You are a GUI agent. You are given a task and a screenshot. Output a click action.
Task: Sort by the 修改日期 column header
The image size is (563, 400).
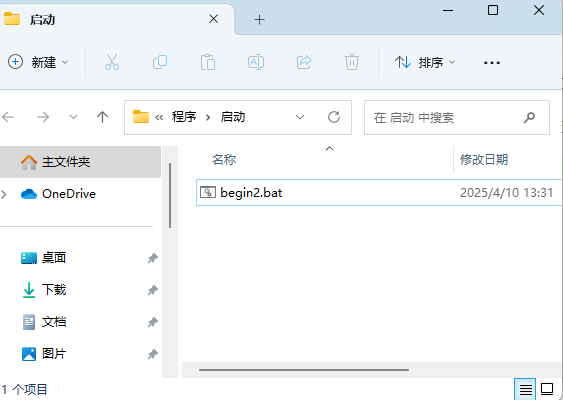tap(484, 159)
